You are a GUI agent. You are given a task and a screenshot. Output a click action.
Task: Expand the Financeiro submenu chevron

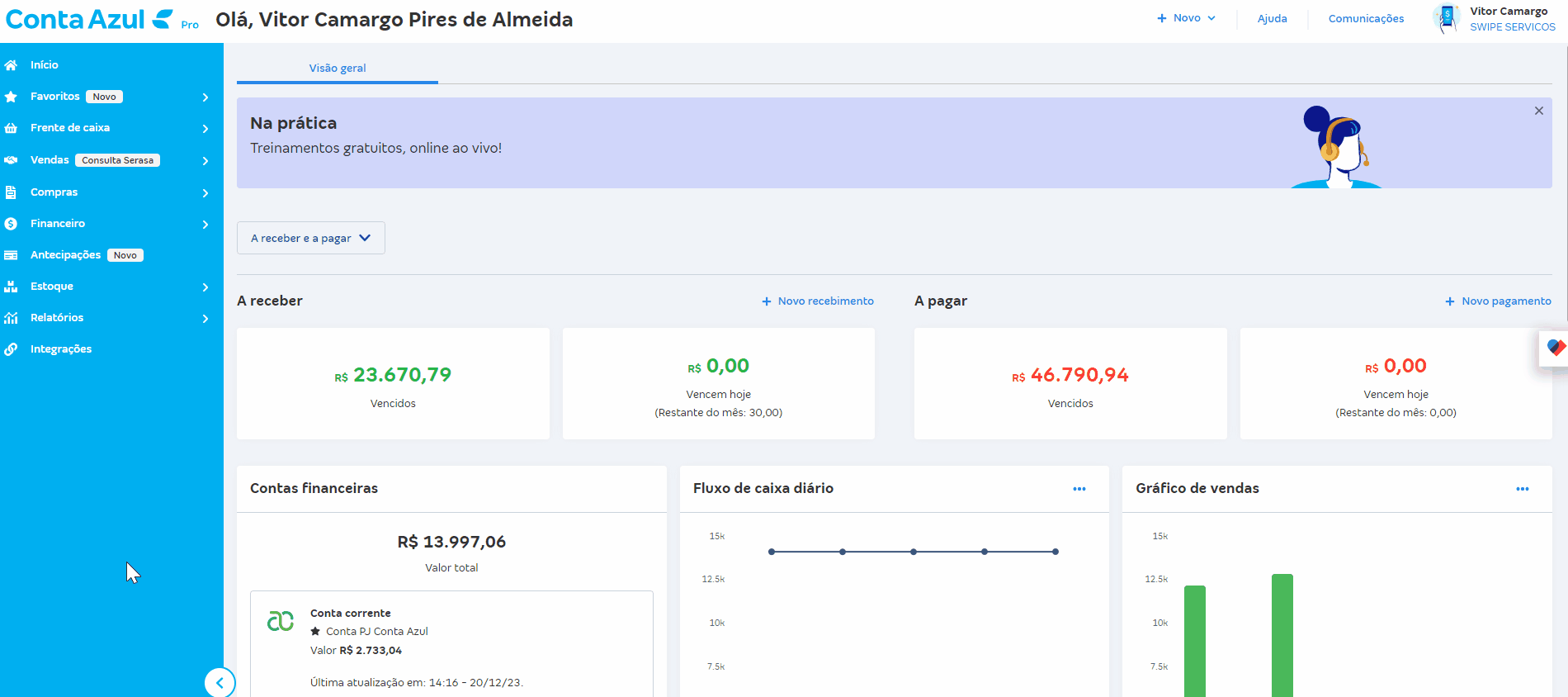[205, 225]
